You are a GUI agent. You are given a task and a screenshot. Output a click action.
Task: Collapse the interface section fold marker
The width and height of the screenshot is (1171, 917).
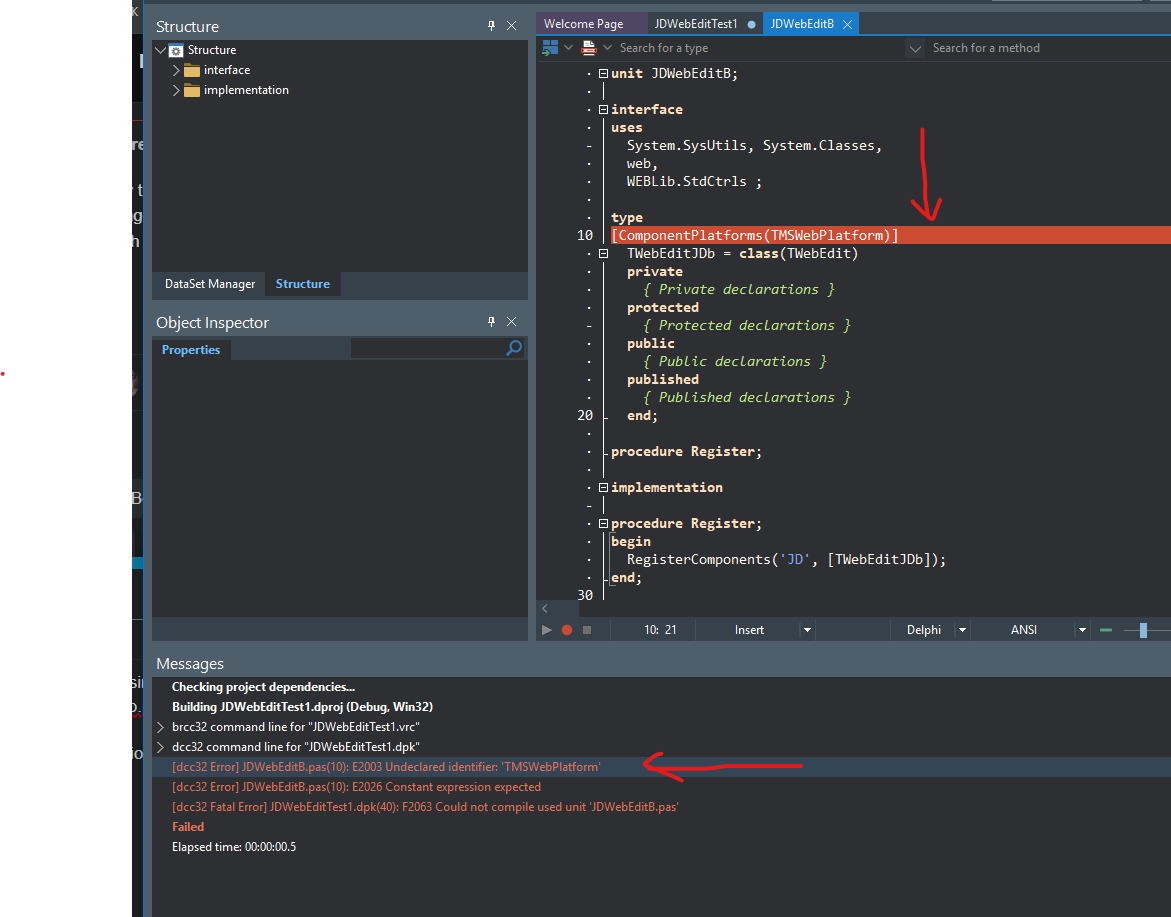coord(603,110)
